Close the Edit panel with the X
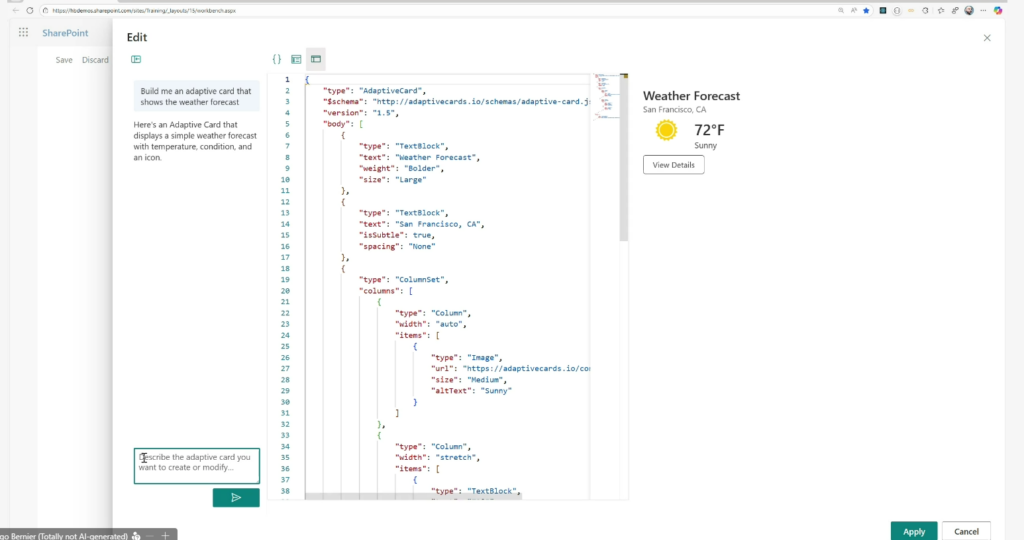Viewport: 1024px width, 540px height. [x=987, y=38]
